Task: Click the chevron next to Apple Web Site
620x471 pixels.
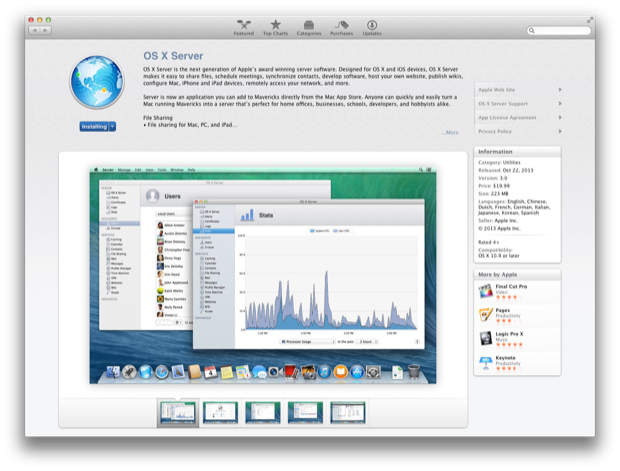Action: 560,90
